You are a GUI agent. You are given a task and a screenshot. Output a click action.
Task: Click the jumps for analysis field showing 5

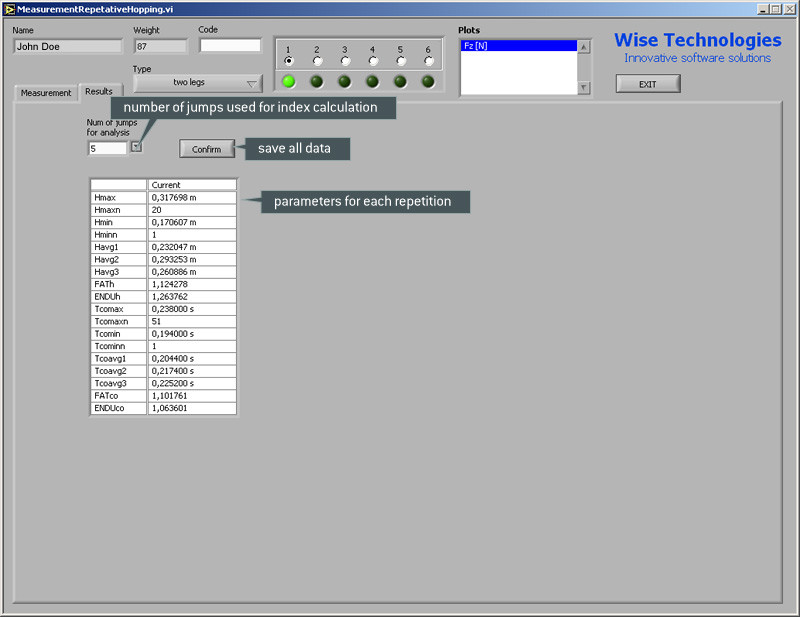click(108, 149)
